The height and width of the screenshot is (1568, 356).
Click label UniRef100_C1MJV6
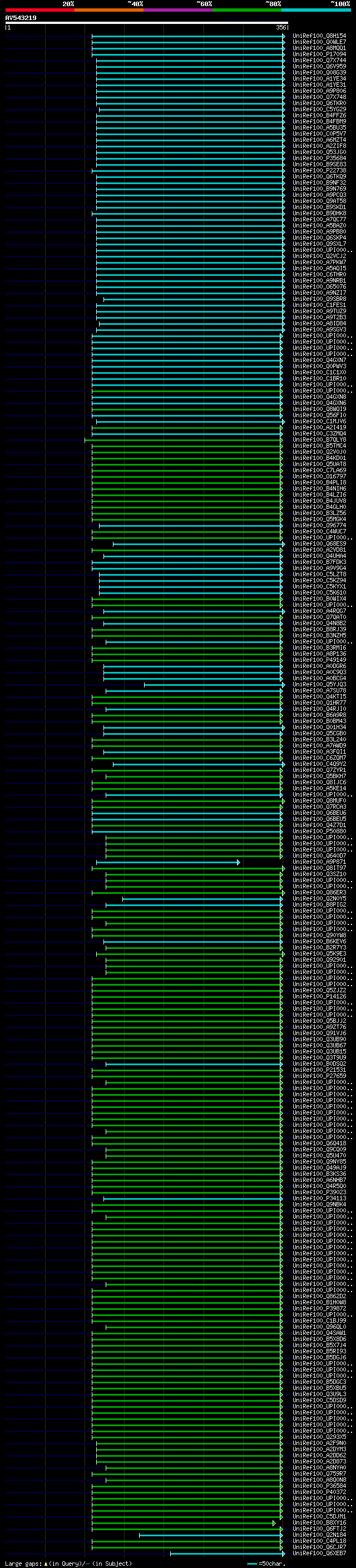(x=319, y=422)
